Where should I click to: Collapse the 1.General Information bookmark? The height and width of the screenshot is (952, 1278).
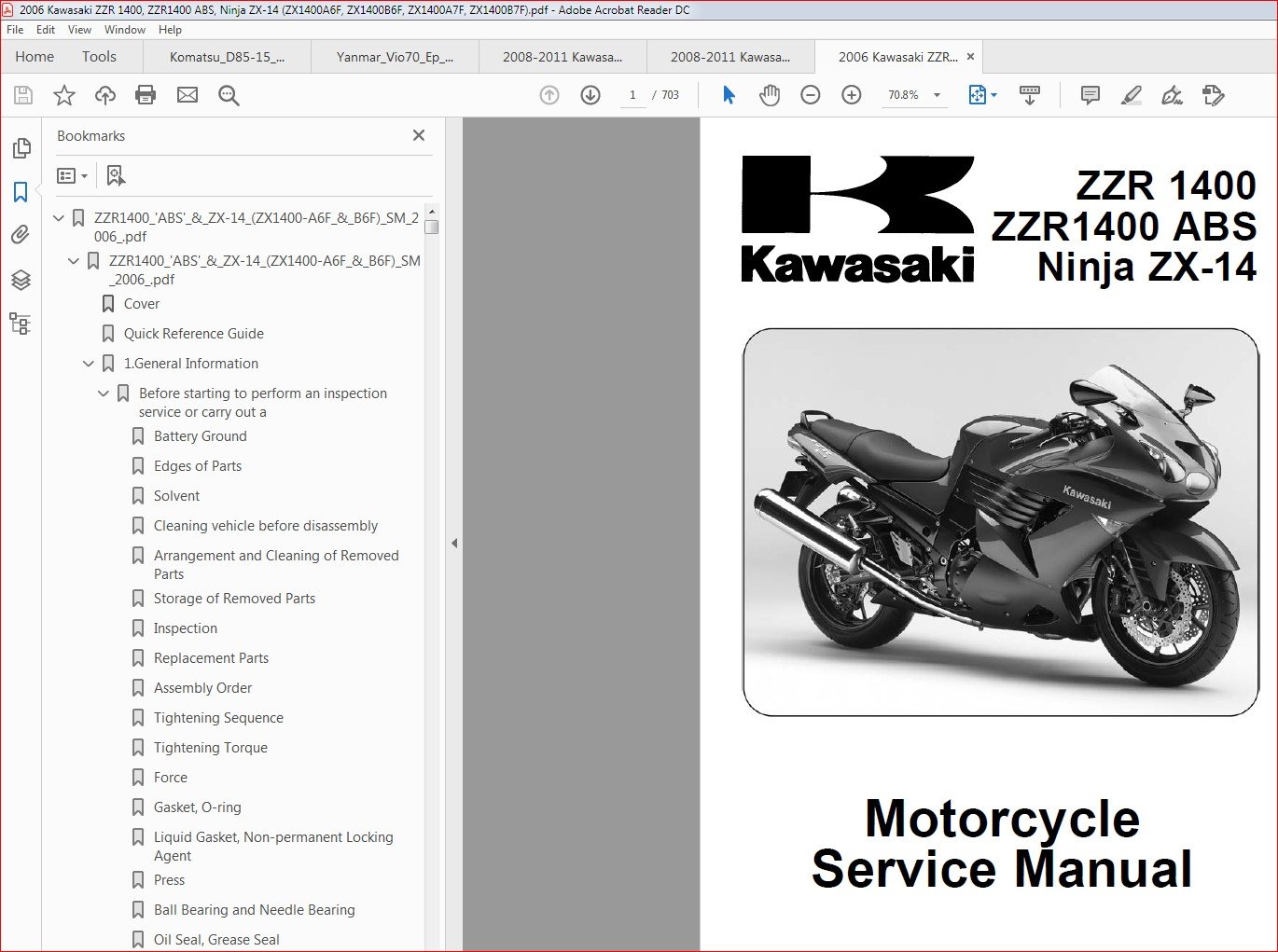click(x=89, y=364)
